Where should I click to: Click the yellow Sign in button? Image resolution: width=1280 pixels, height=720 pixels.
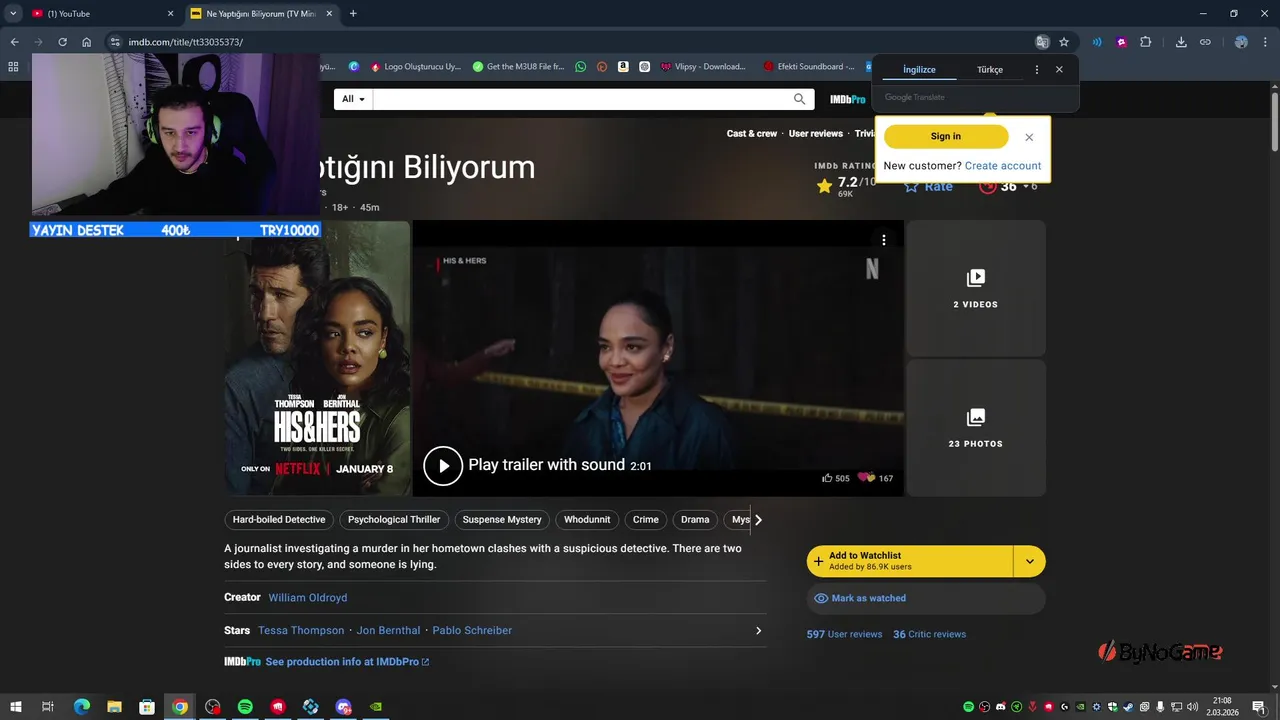(946, 137)
